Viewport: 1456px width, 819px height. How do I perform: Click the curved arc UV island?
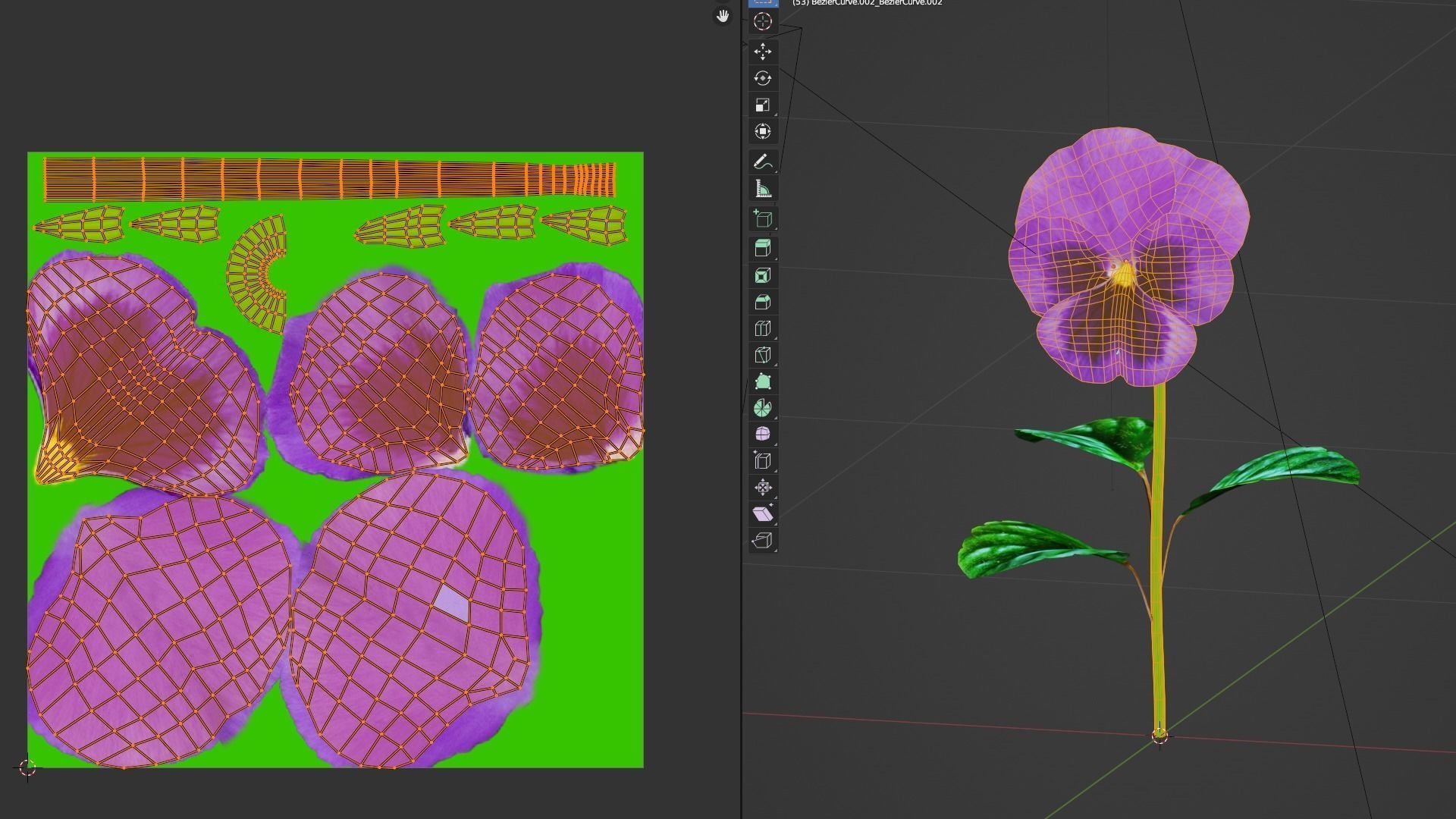[x=256, y=275]
